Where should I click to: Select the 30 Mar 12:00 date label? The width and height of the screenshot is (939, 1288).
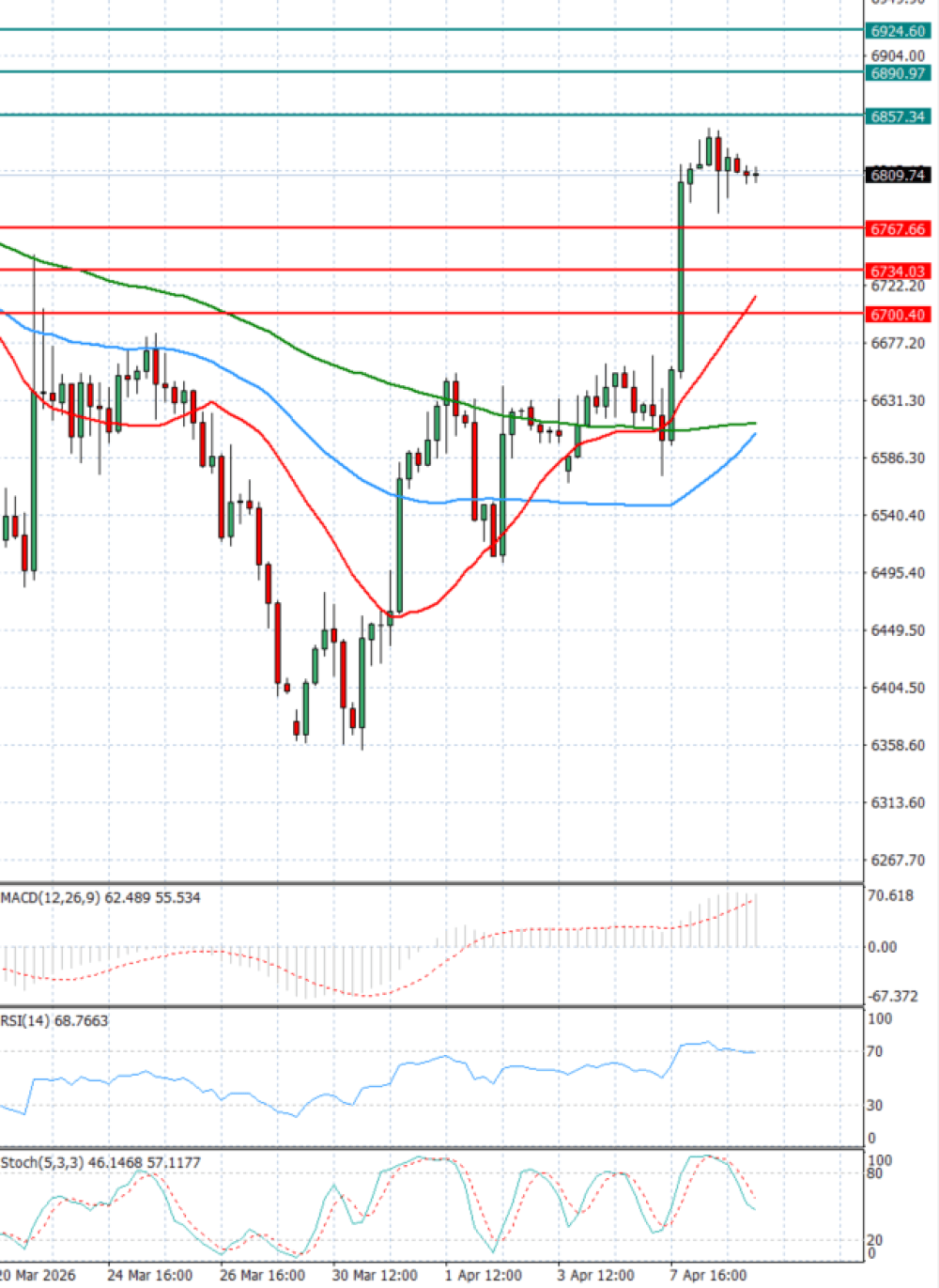coord(375,1275)
